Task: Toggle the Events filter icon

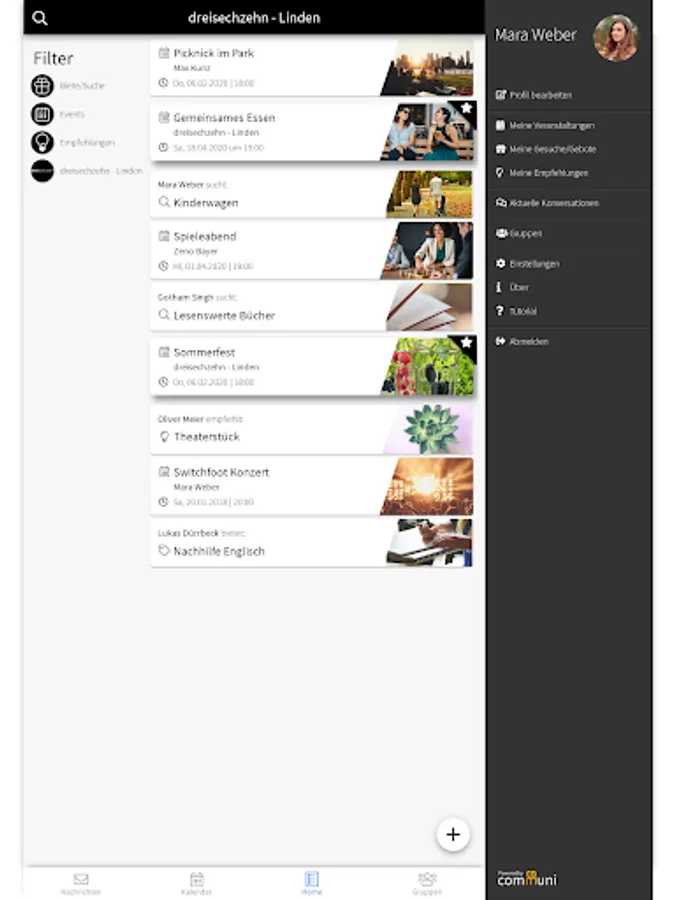Action: [42, 114]
